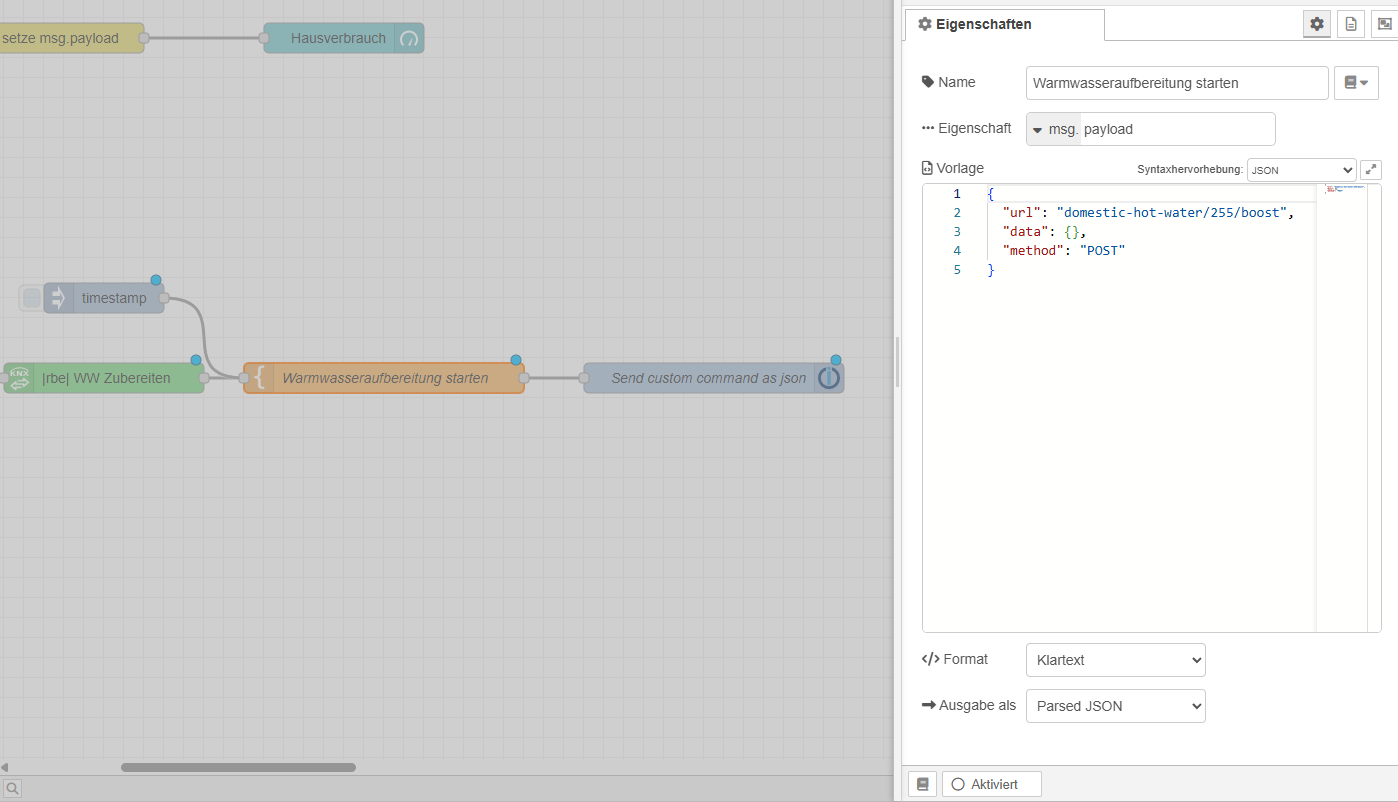Click canvas scroll-left arrow
The image size is (1398, 802).
tap(4, 768)
